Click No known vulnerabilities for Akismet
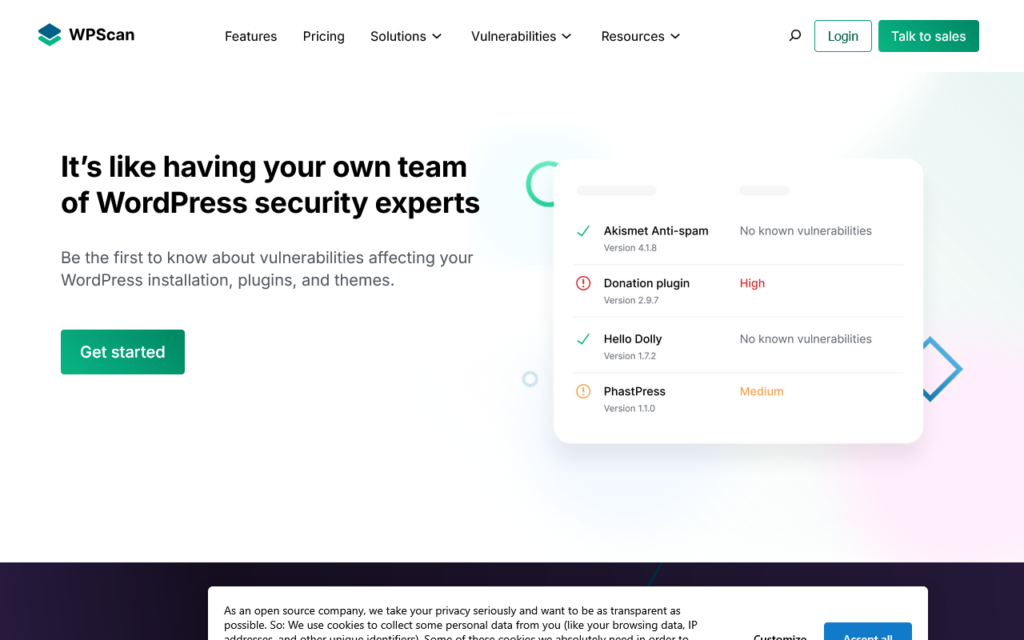The height and width of the screenshot is (640, 1024). coord(805,231)
